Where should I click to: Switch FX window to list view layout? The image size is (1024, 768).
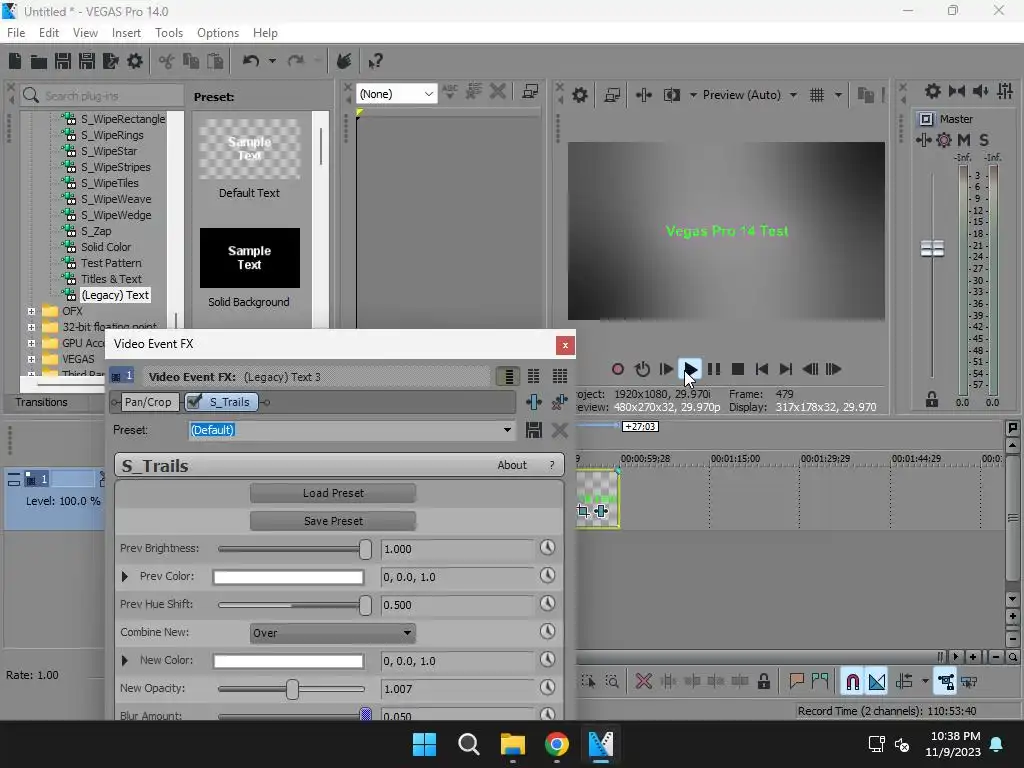(x=507, y=377)
